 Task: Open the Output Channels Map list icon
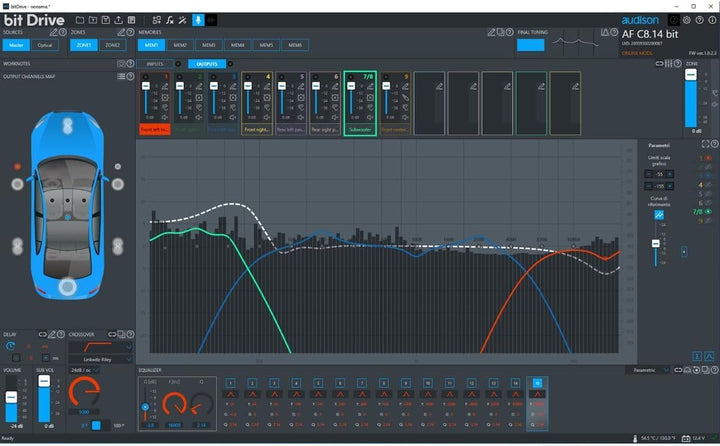[121, 76]
